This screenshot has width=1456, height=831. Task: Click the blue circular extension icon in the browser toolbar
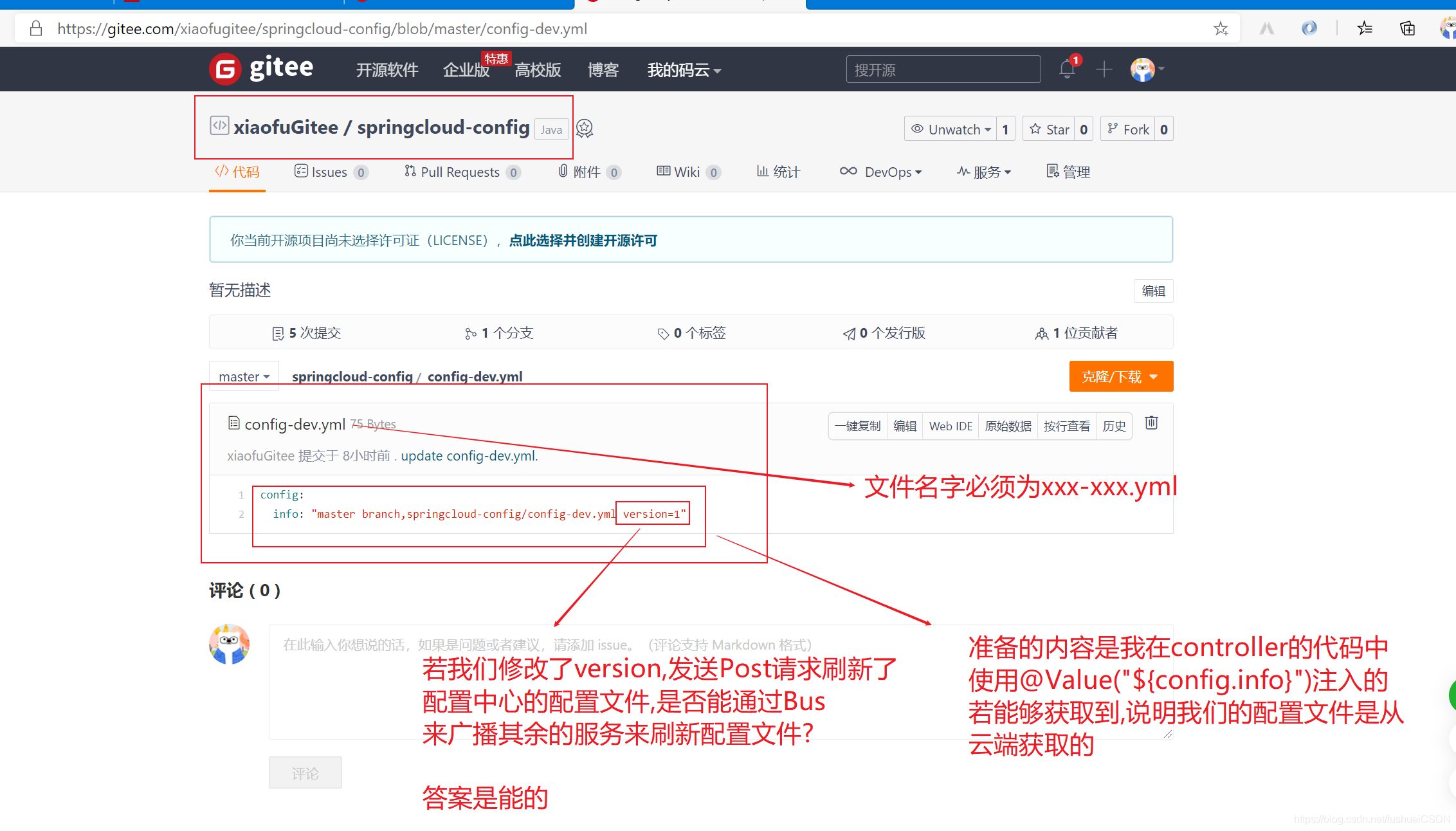[1309, 28]
